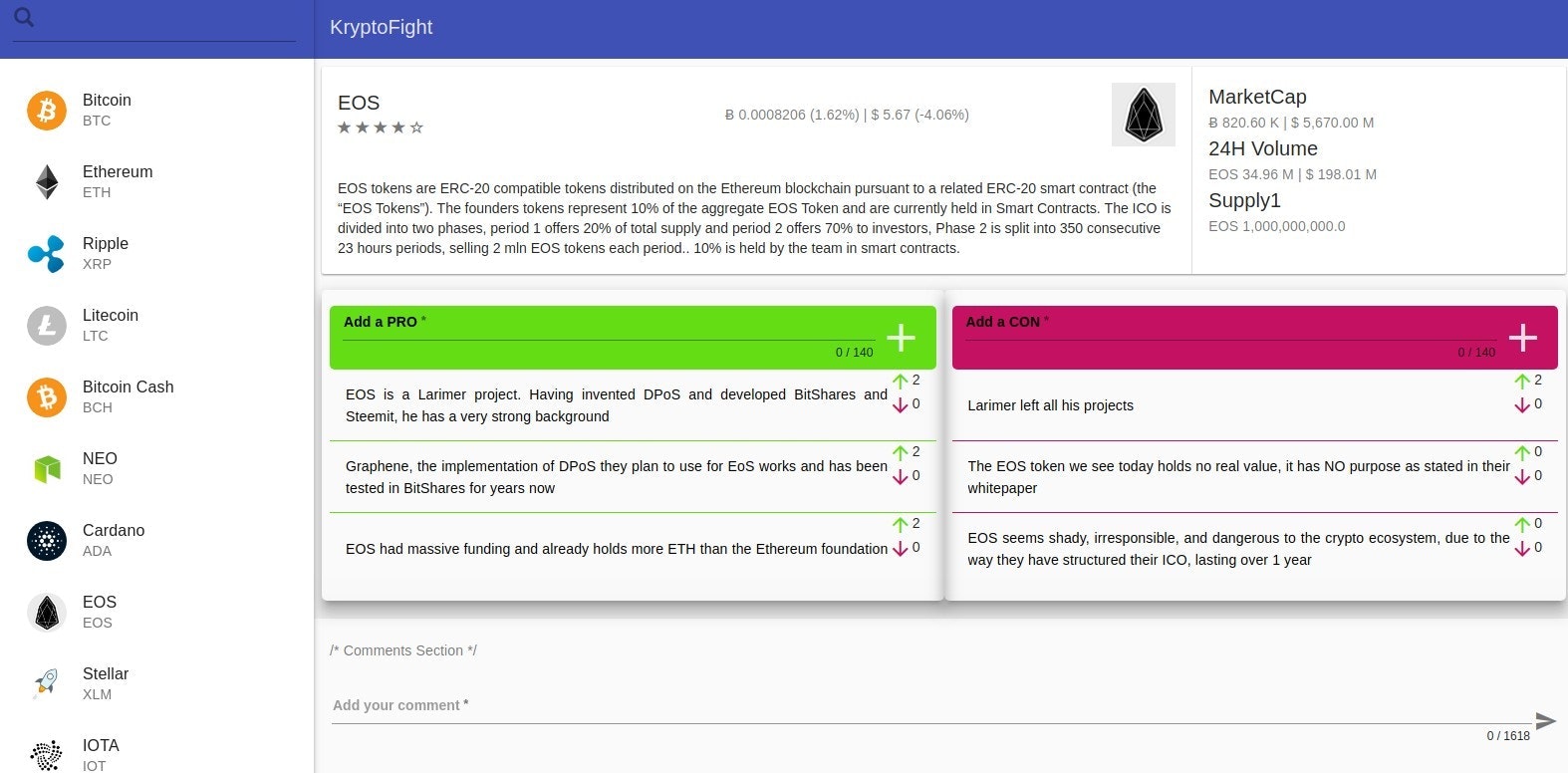The height and width of the screenshot is (773, 1568).
Task: Downvote 'Larimer left all his projects' CON
Action: (1522, 404)
